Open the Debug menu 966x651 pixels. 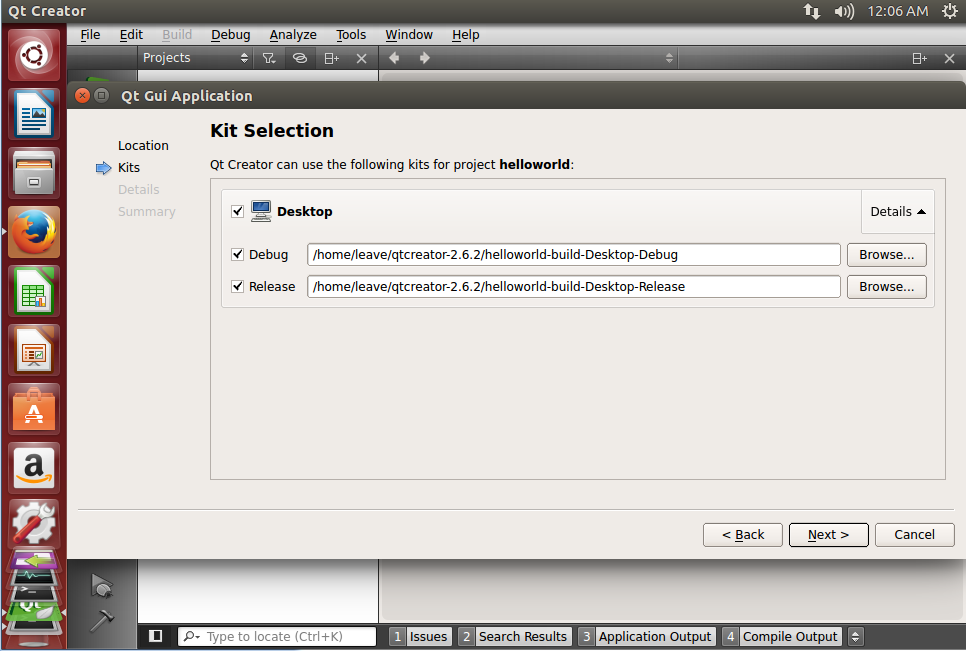[x=230, y=35]
